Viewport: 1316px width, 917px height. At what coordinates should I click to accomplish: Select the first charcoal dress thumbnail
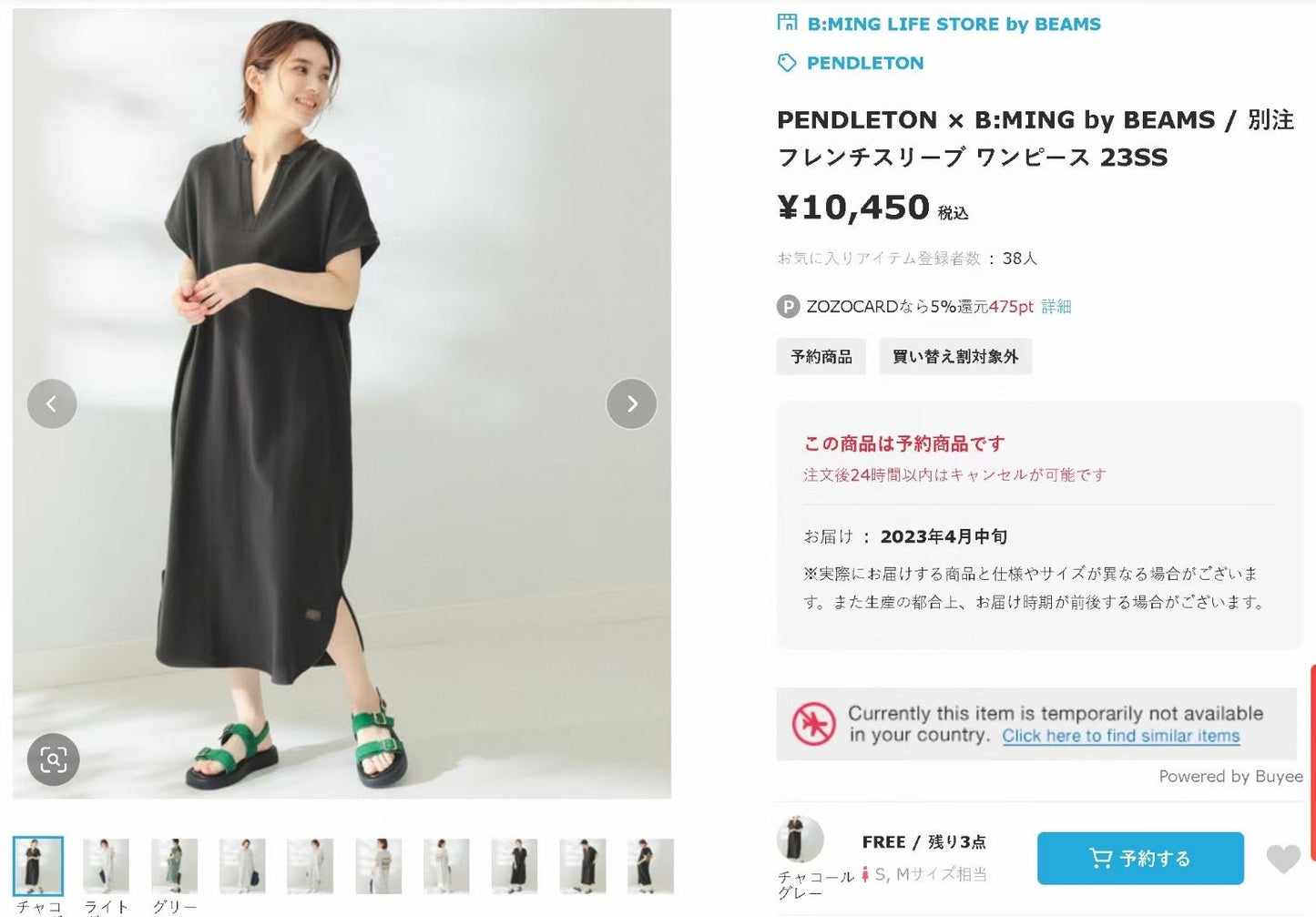pos(38,865)
